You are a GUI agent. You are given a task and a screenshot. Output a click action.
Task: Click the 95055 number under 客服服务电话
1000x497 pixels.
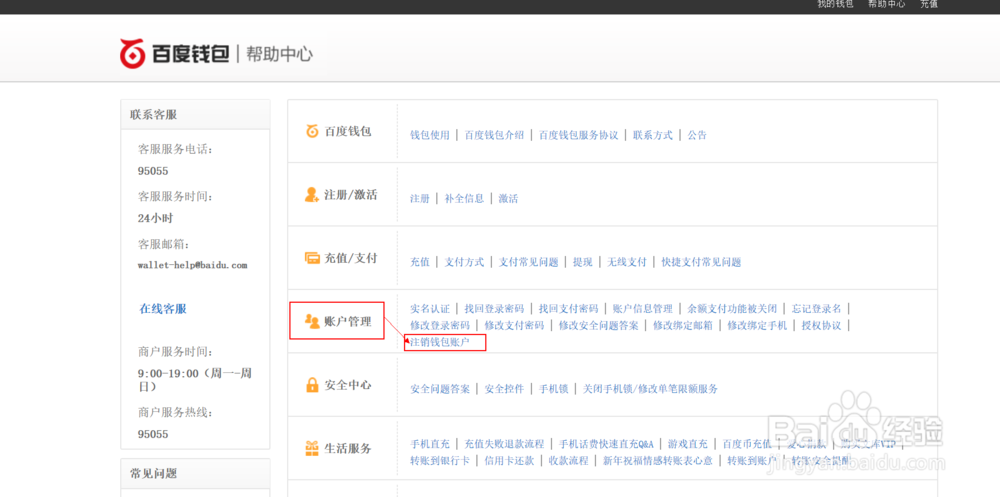(153, 171)
